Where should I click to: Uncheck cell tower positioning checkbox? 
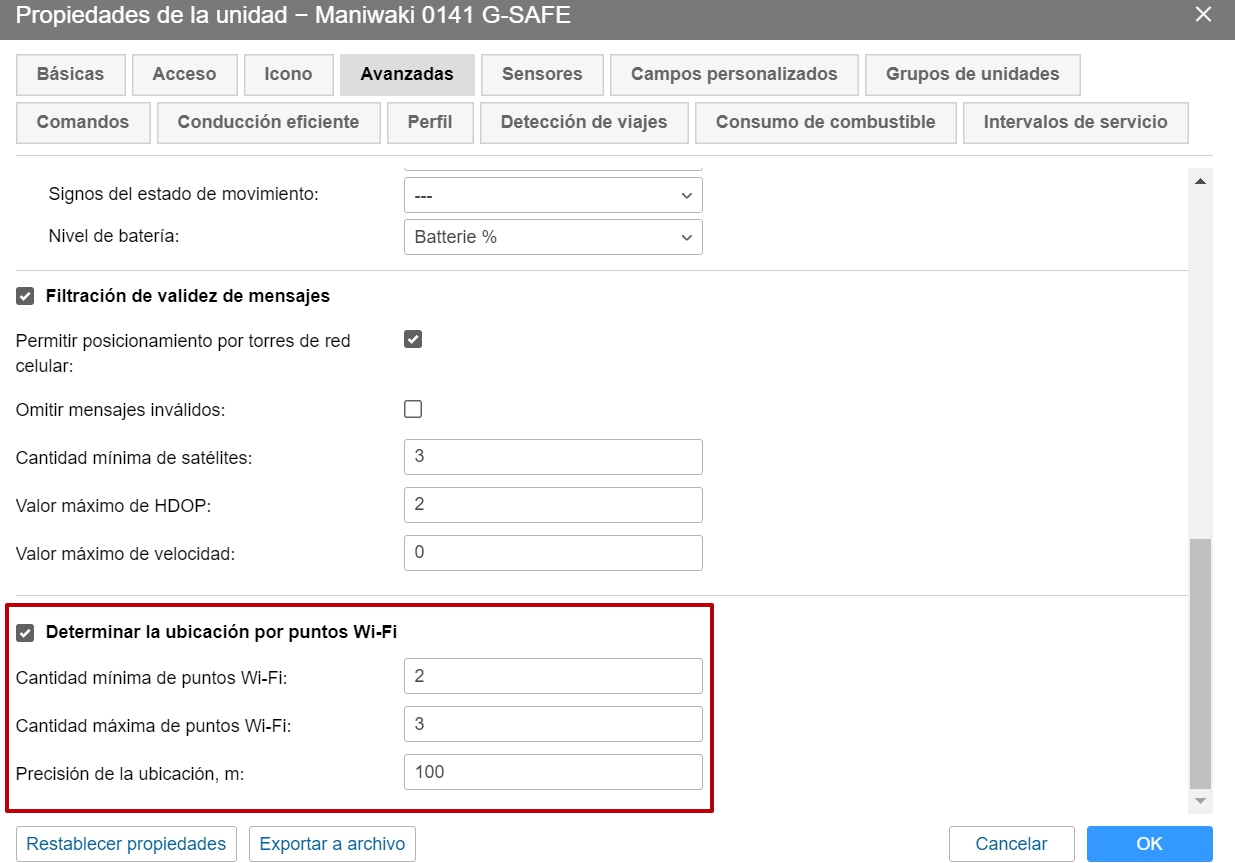[x=413, y=339]
